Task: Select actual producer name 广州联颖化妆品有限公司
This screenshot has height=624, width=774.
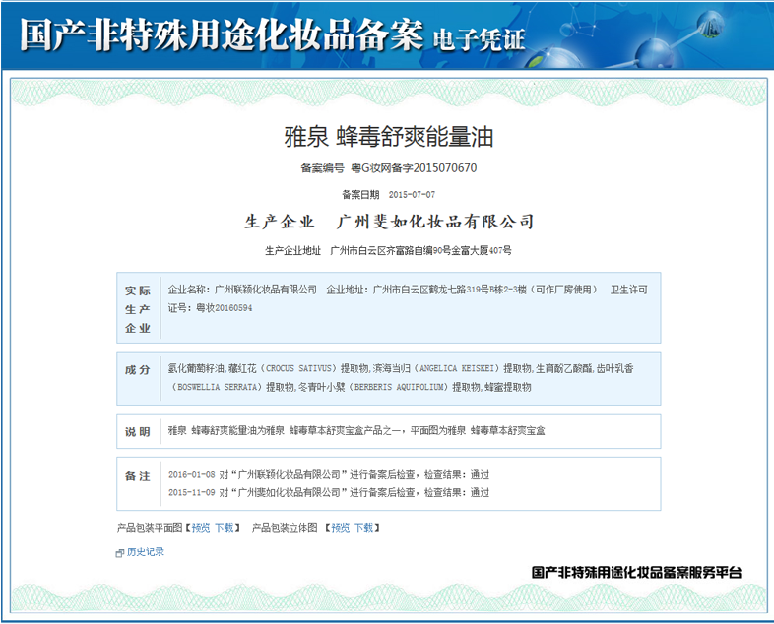Action: click(266, 289)
